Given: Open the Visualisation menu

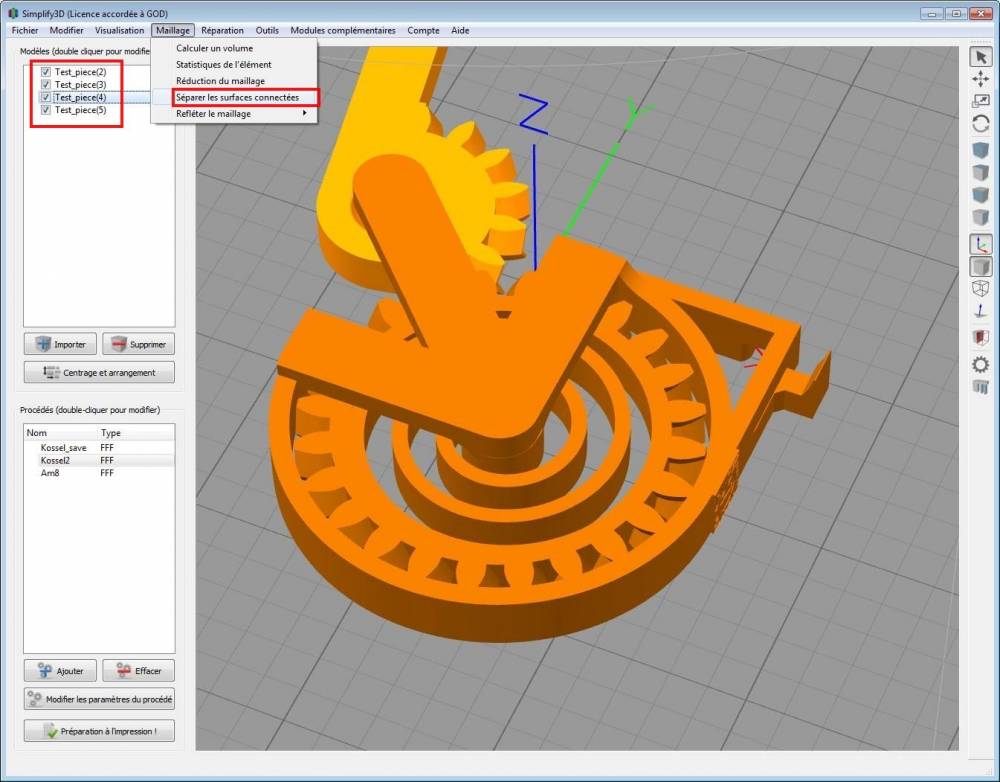Looking at the screenshot, I should [x=119, y=30].
